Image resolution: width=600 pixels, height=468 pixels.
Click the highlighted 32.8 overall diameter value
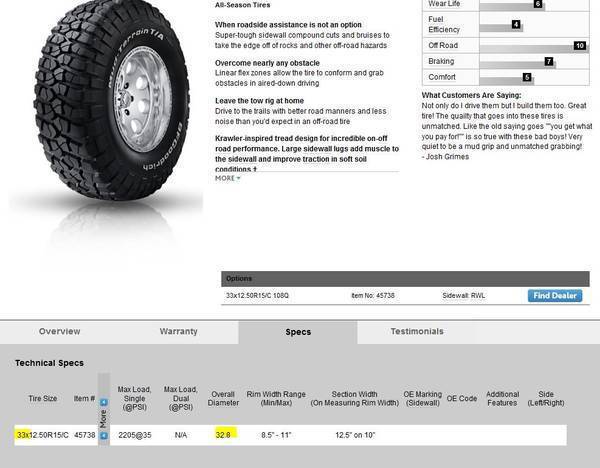point(223,435)
